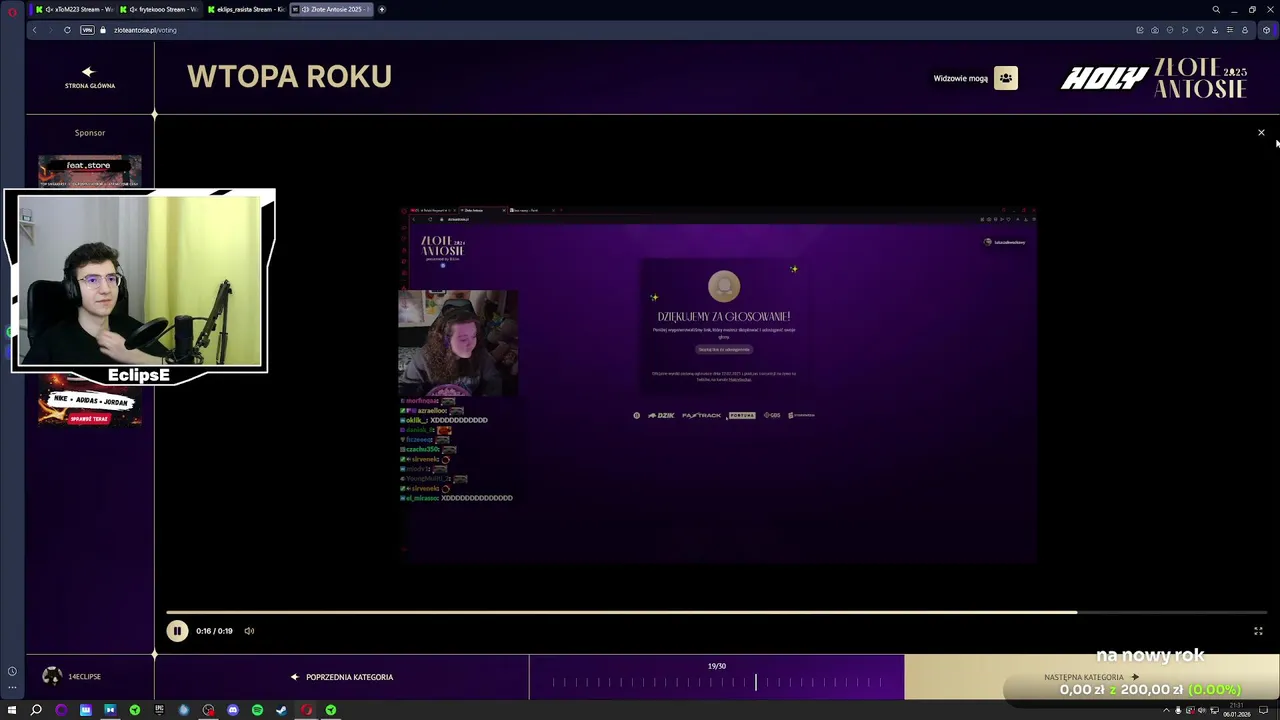Screen dimensions: 1280x720
Task: Toggle the VPN badge in address bar
Action: [87, 30]
